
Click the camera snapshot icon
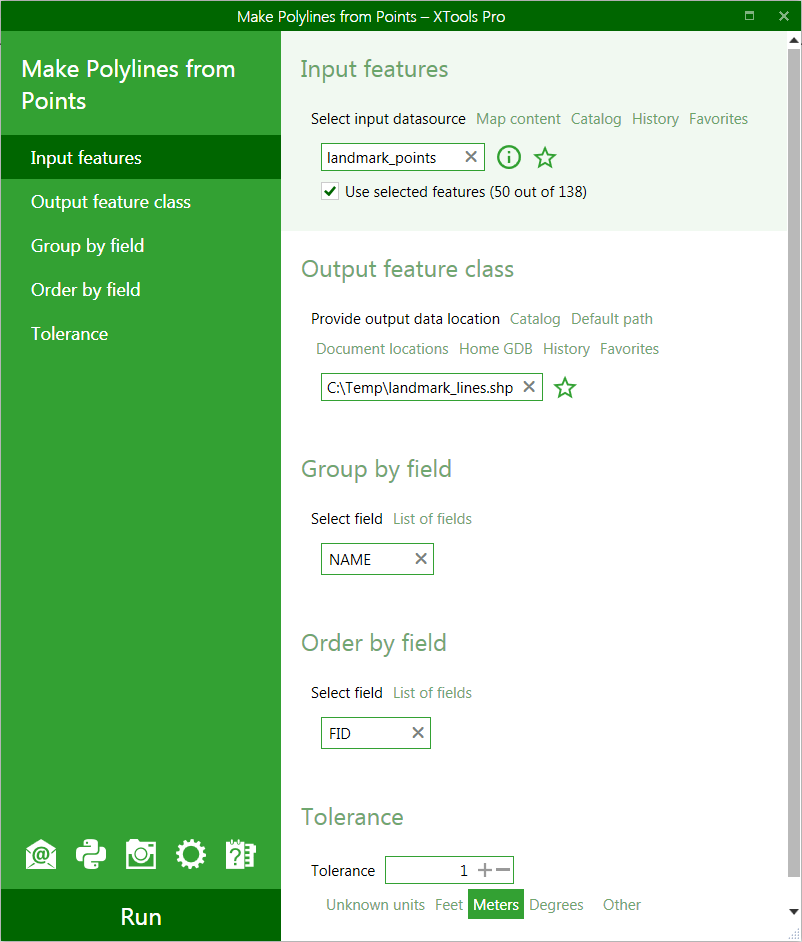coord(141,854)
